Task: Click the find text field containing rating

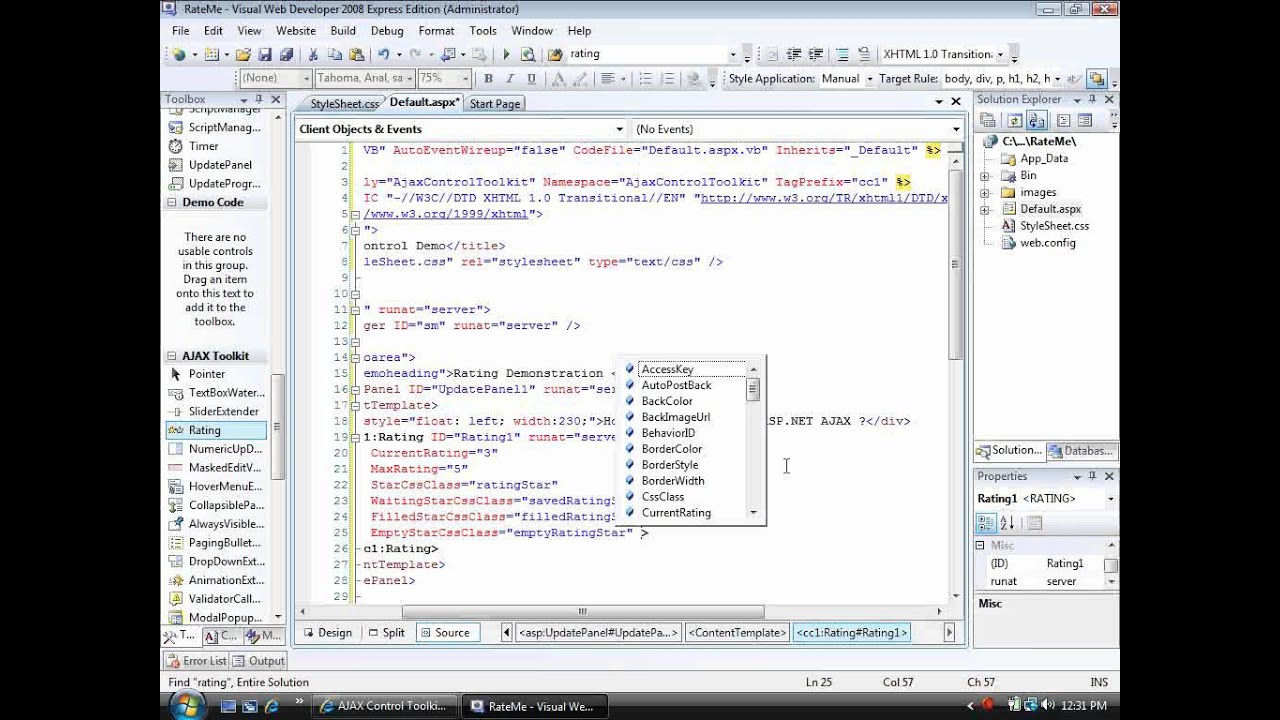Action: [x=646, y=55]
